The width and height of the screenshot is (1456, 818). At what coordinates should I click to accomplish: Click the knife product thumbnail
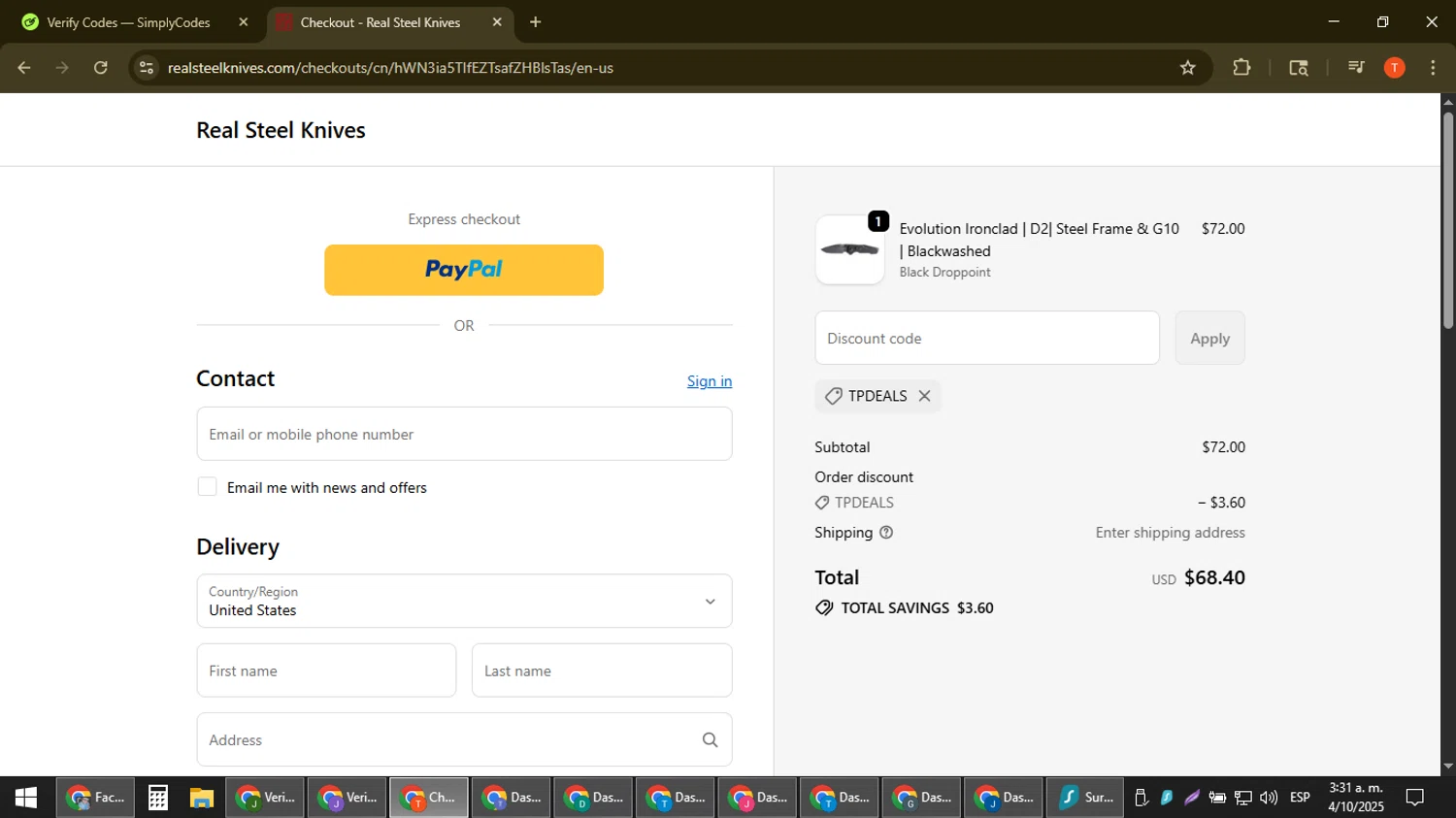pos(850,250)
